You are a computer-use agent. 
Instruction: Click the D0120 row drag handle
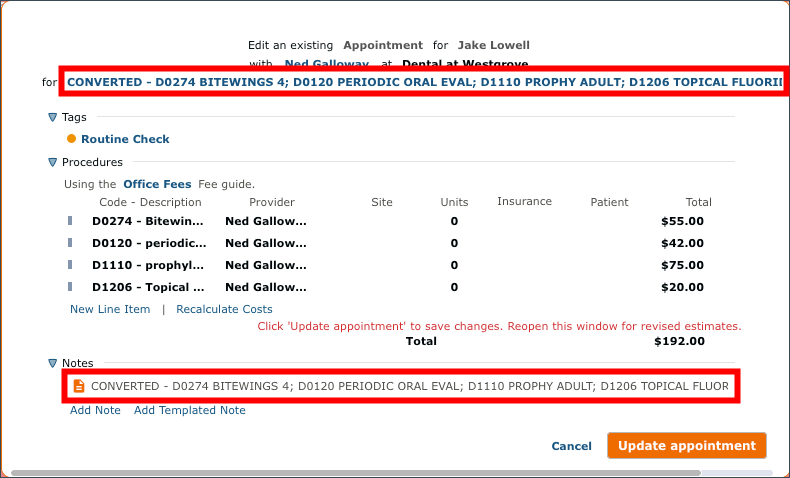(70, 243)
